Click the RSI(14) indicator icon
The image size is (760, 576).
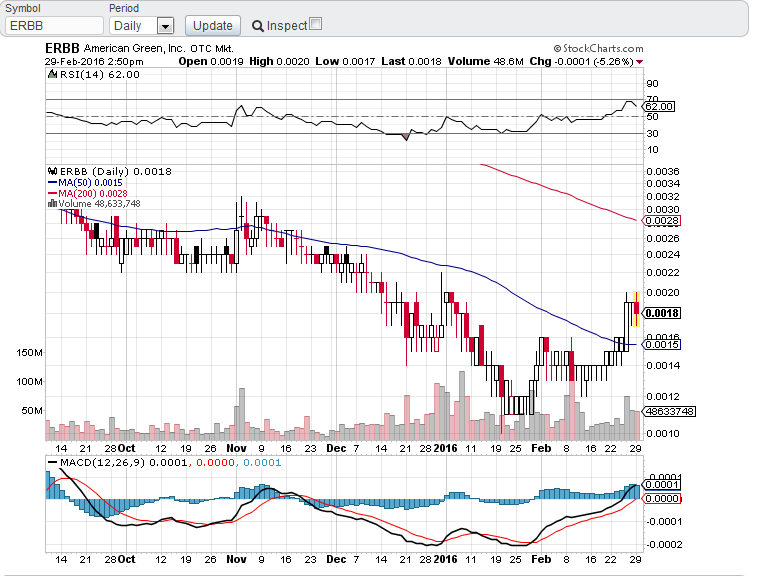click(52, 74)
